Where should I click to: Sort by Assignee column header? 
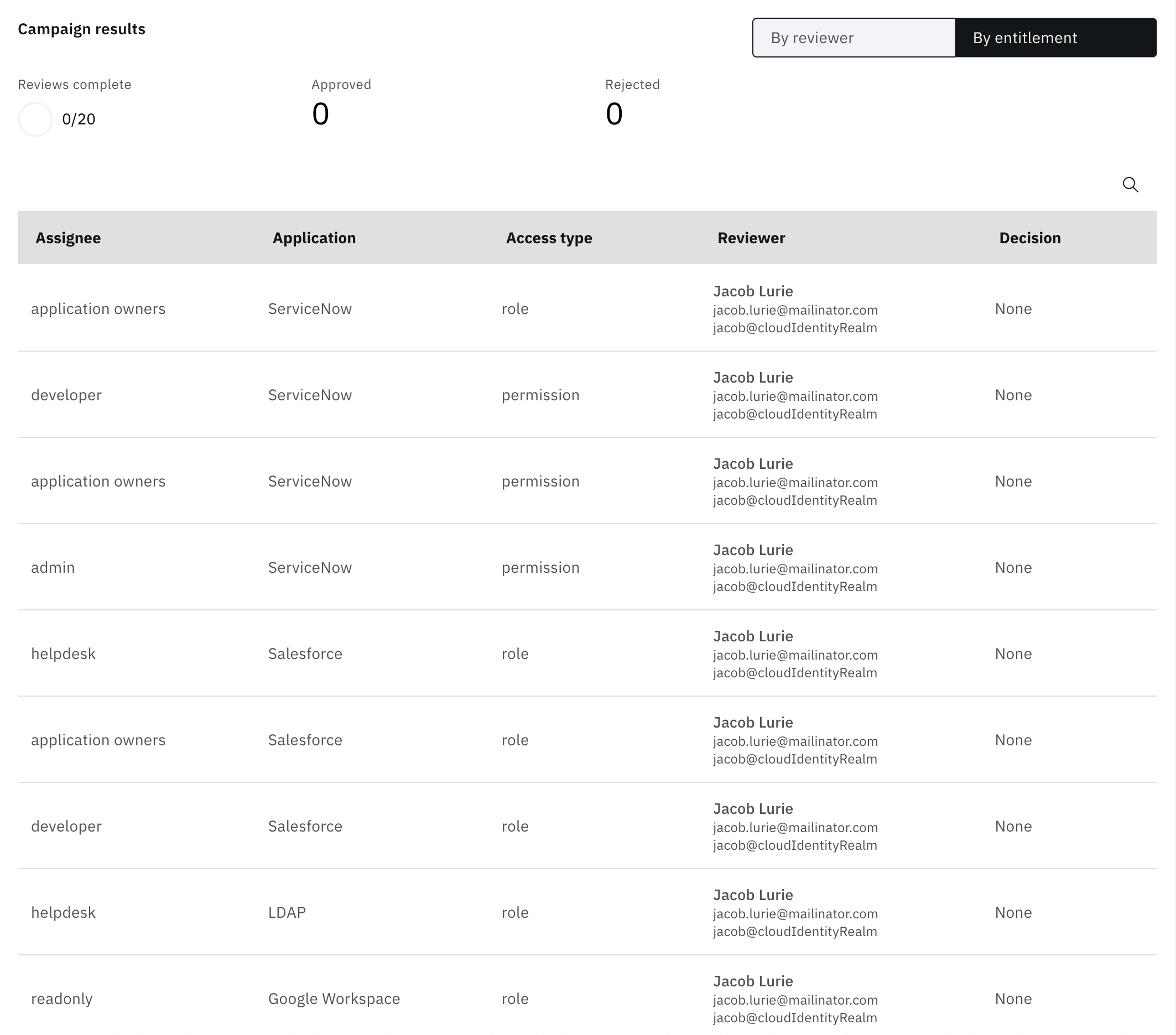pyautogui.click(x=68, y=238)
